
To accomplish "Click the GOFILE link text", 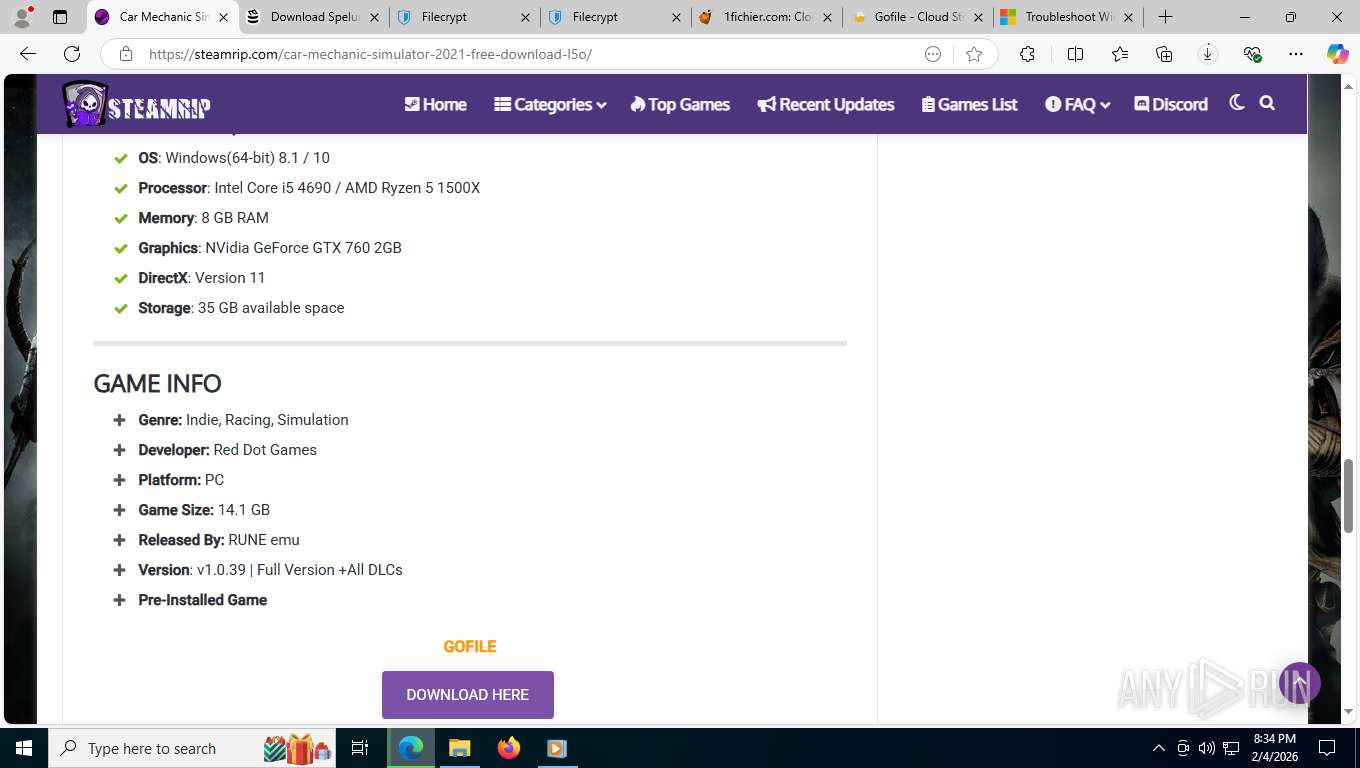I will click(x=470, y=647).
